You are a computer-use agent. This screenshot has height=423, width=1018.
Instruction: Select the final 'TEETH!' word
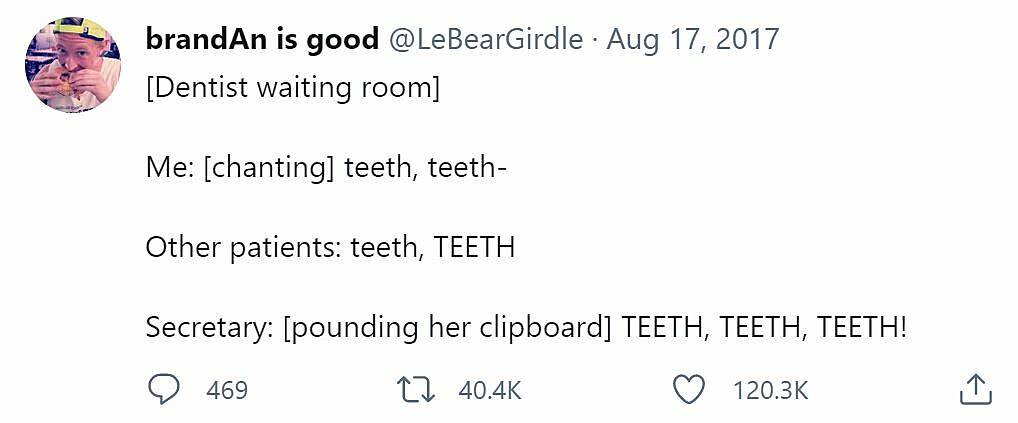861,326
